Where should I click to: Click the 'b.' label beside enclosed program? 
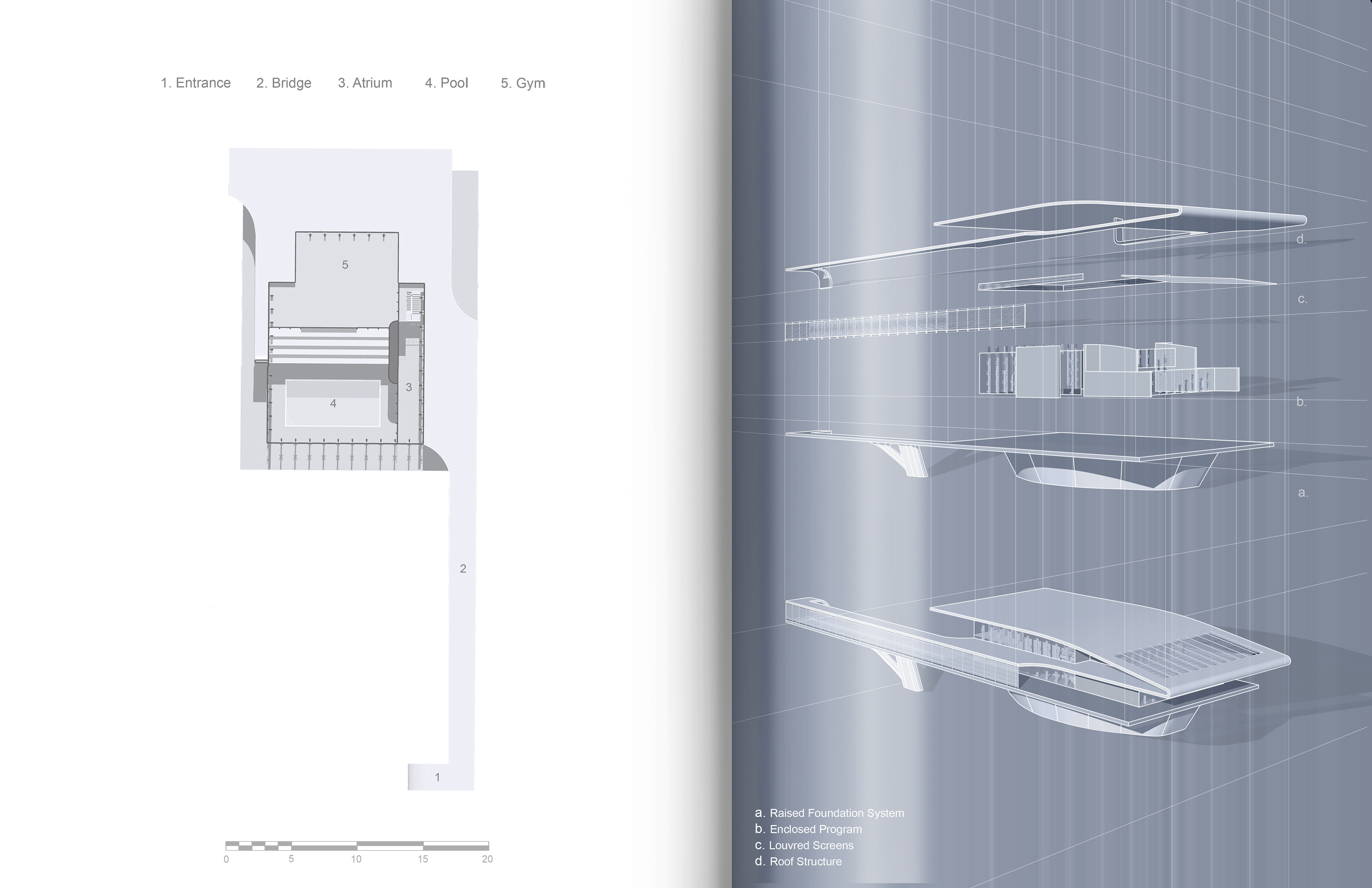1301,402
